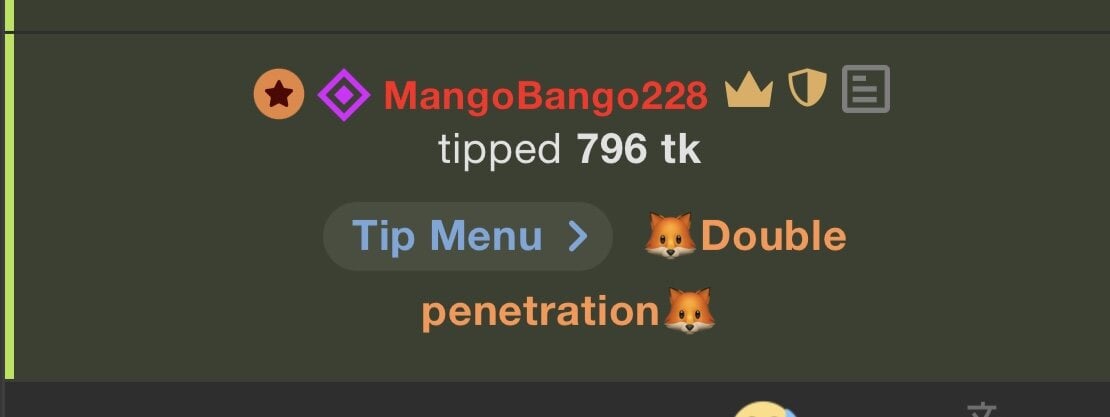Open the MangoBango228 user profile

pyautogui.click(x=545, y=96)
